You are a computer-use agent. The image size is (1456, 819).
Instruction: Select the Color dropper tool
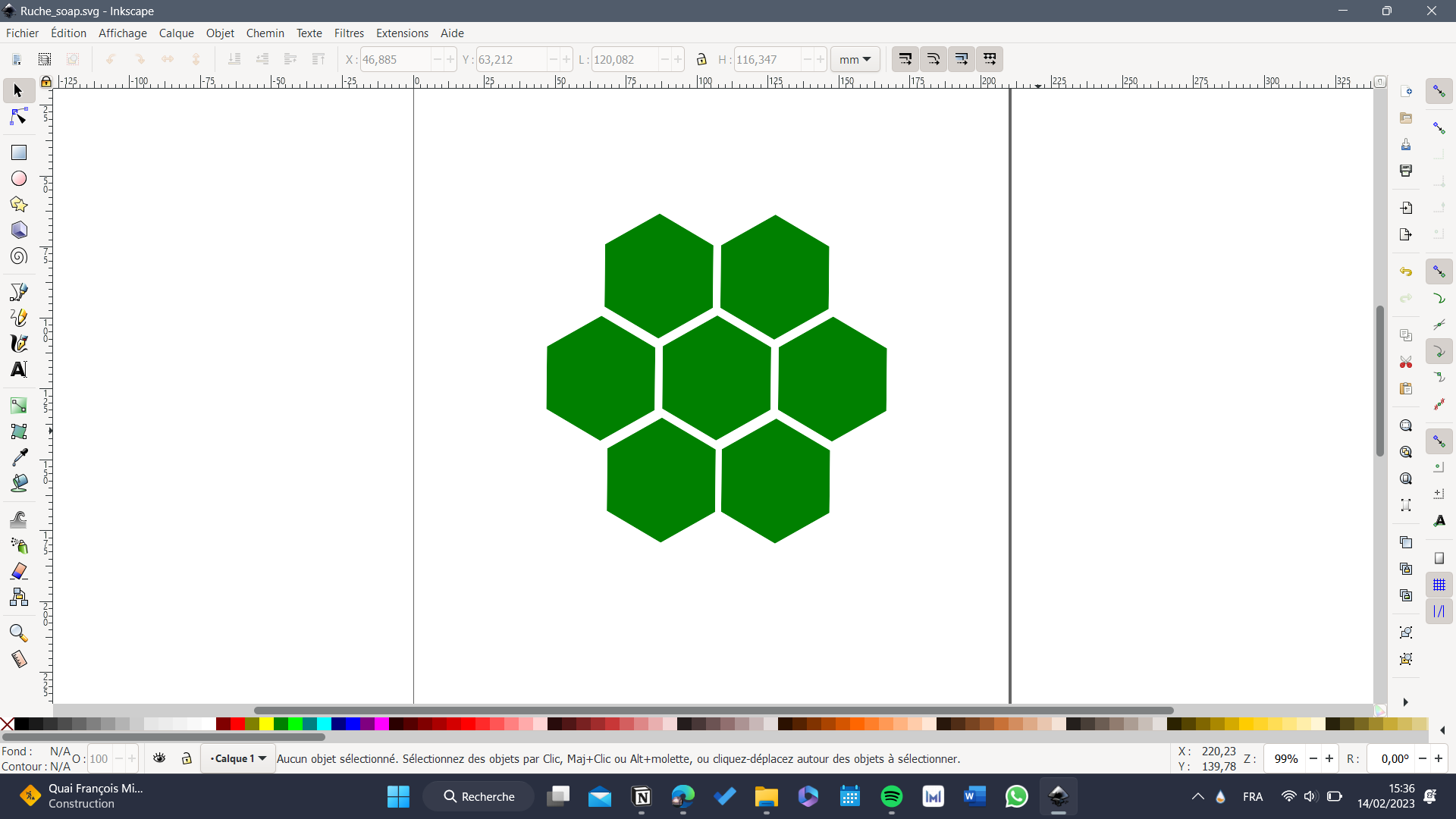[18, 457]
